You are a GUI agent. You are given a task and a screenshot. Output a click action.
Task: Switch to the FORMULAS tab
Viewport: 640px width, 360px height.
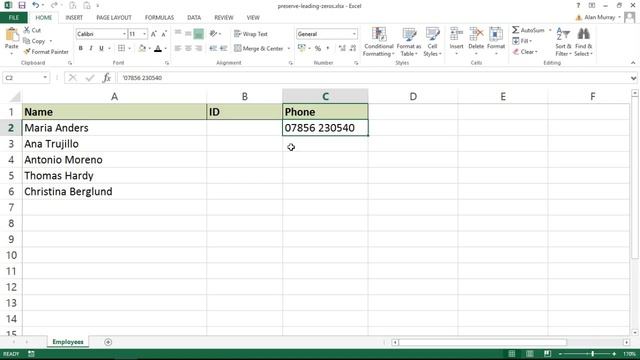(x=159, y=18)
